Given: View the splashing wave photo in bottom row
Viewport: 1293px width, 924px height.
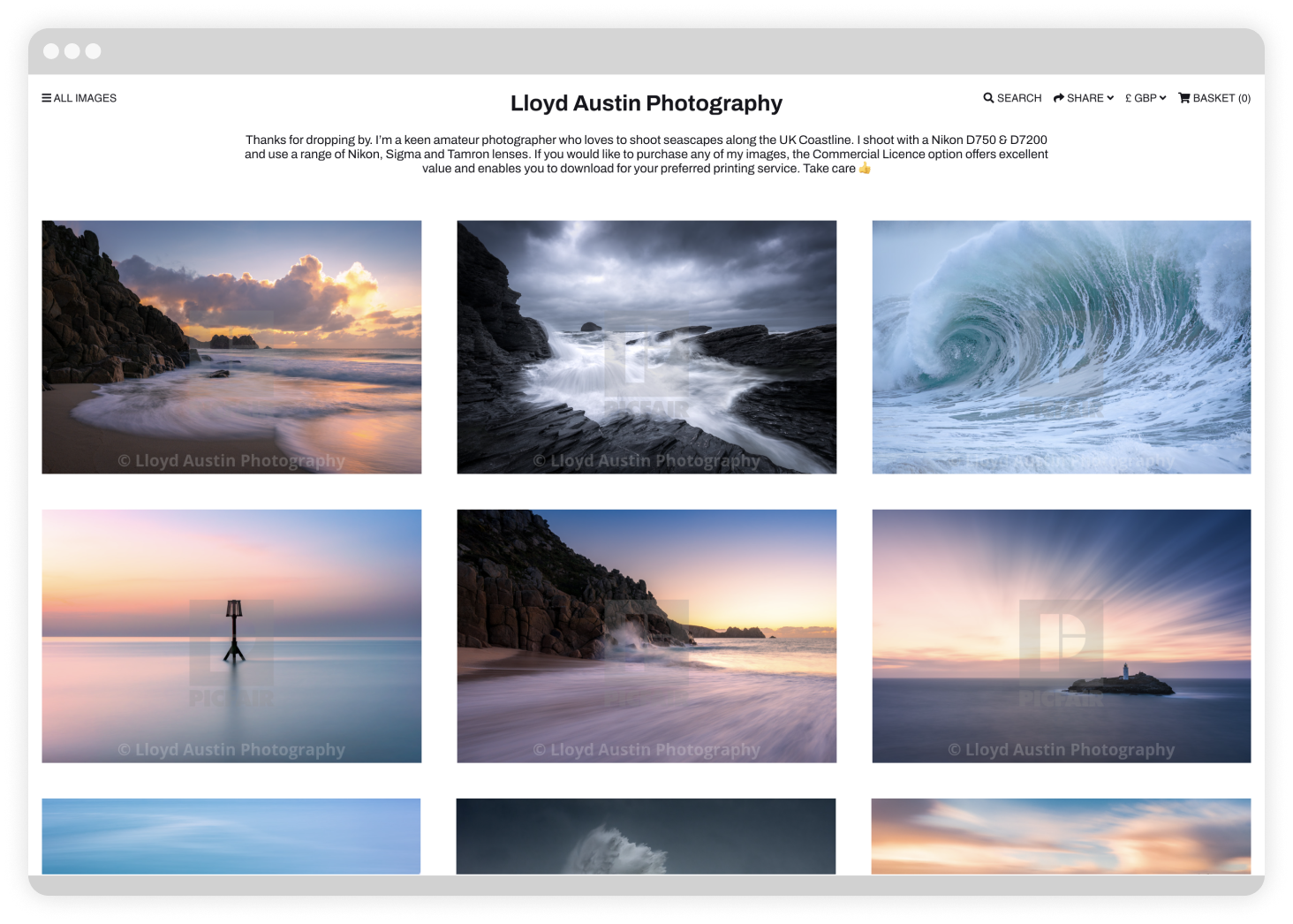Looking at the screenshot, I should [x=646, y=837].
